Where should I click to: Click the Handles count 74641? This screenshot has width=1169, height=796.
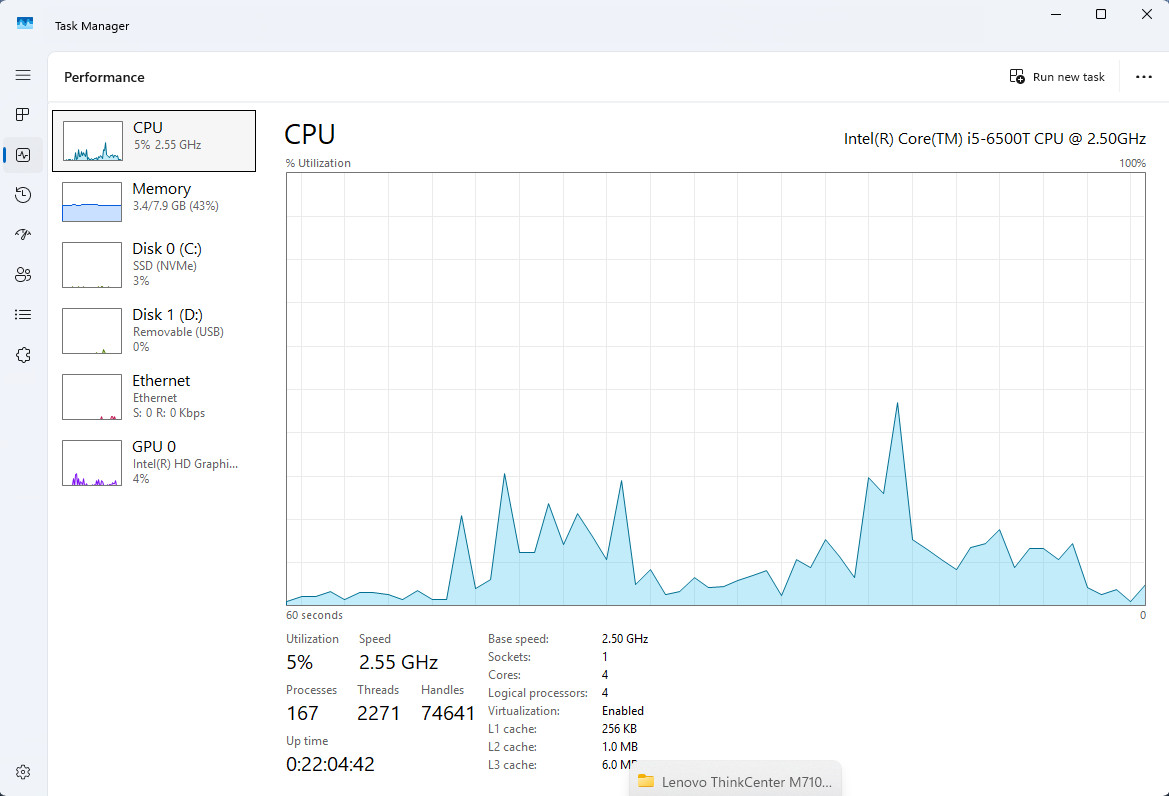pos(448,713)
